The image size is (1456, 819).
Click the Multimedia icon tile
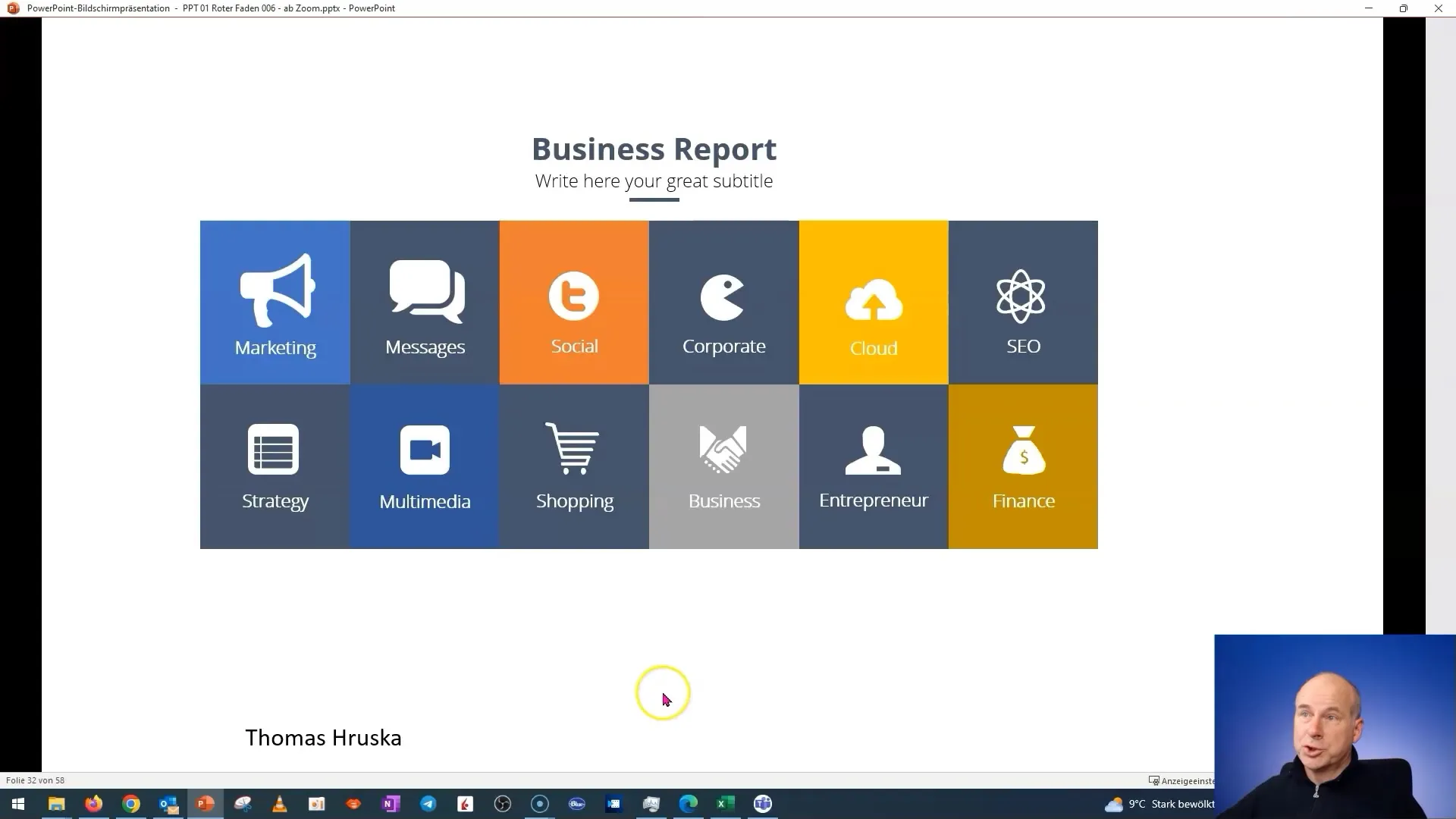pos(425,466)
